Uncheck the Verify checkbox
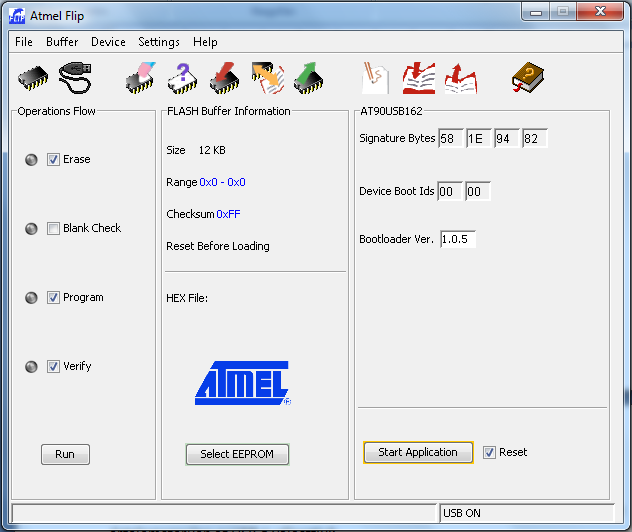Image resolution: width=632 pixels, height=532 pixels. (x=53, y=366)
